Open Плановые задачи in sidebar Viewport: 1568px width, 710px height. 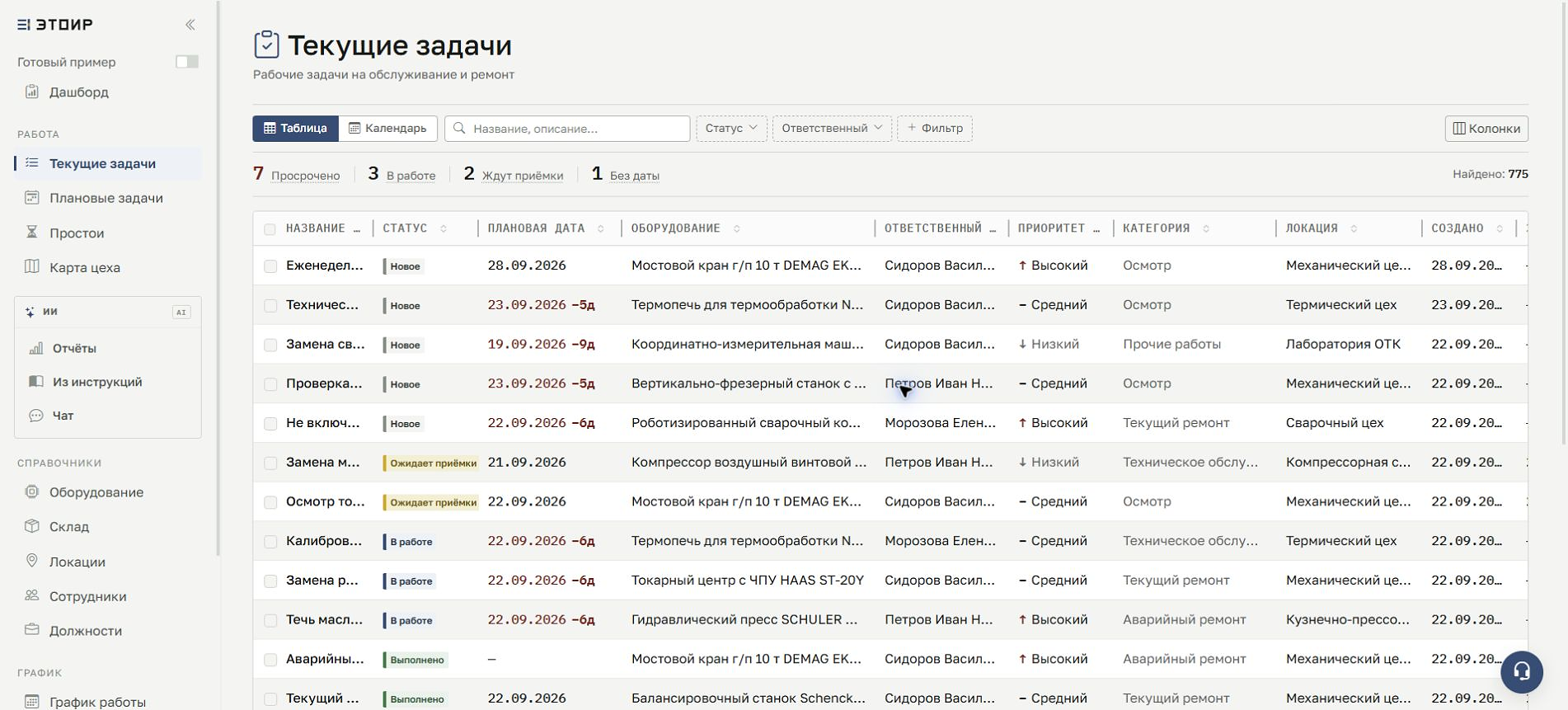click(x=108, y=198)
